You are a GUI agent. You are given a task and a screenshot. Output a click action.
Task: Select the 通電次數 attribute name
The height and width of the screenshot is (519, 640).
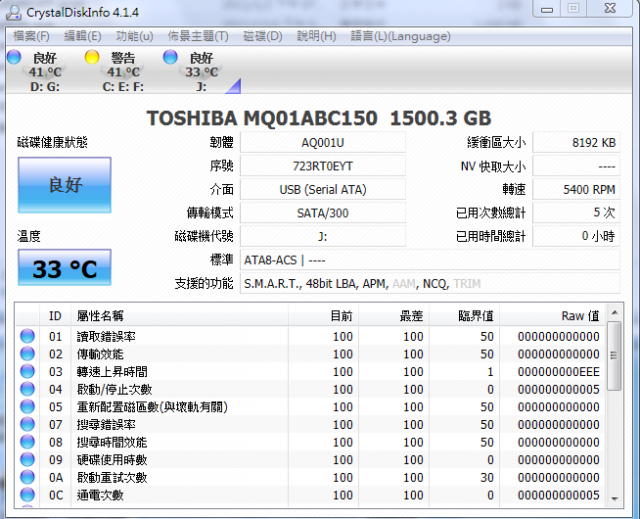point(100,495)
